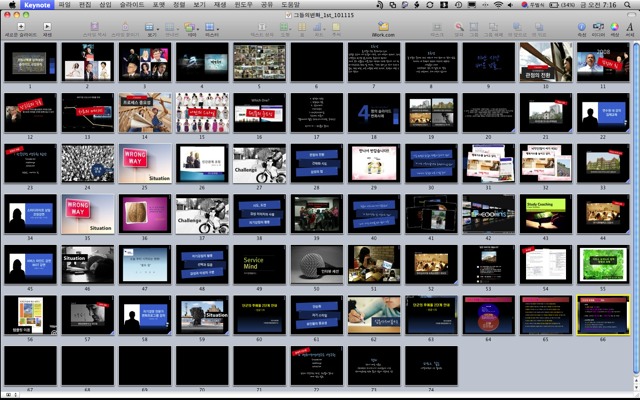Click the 스타일 붙이기 paste style icon
The image size is (640, 400).
125,27
